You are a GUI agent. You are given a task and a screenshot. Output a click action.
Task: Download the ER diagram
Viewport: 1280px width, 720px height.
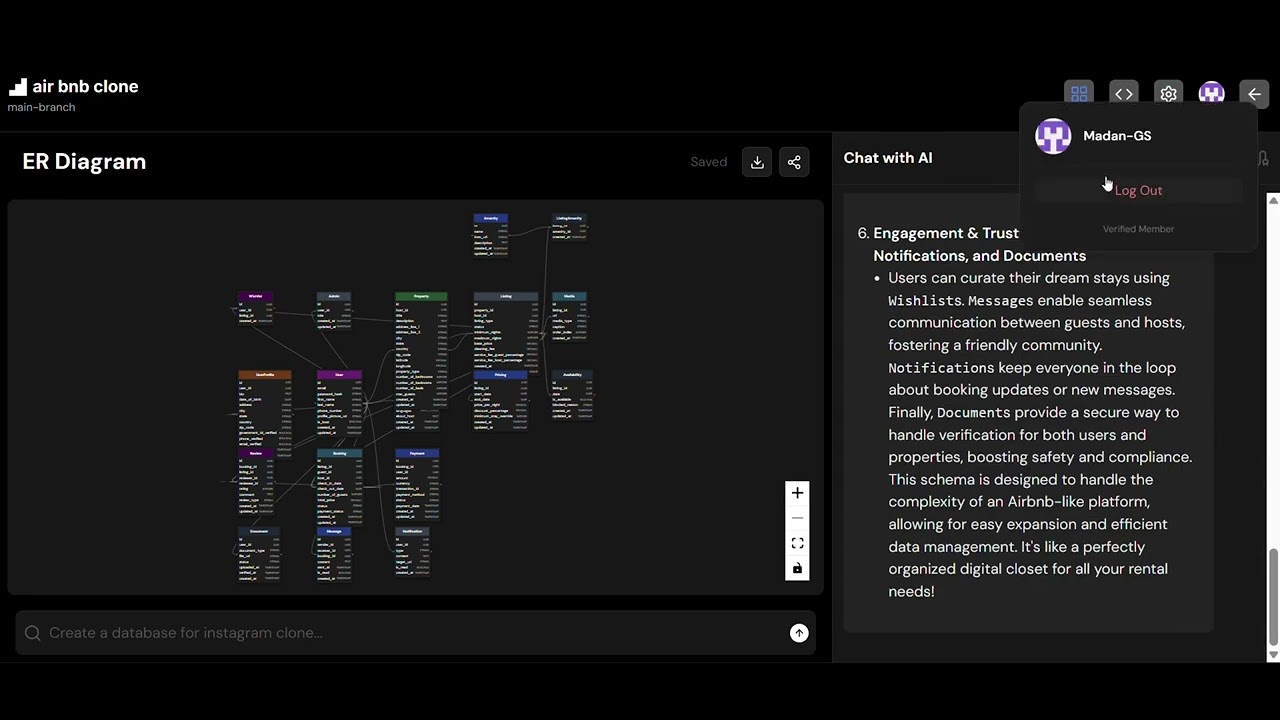point(757,162)
